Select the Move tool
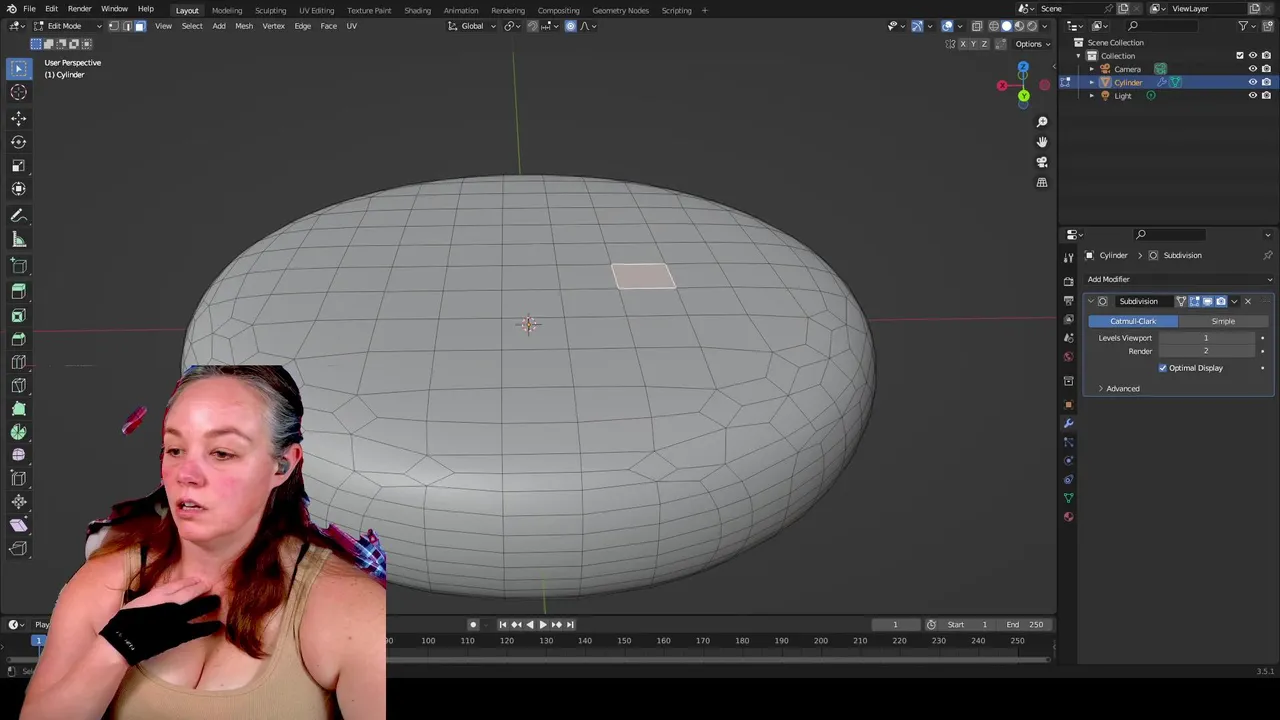This screenshot has height=720, width=1280. 18,118
